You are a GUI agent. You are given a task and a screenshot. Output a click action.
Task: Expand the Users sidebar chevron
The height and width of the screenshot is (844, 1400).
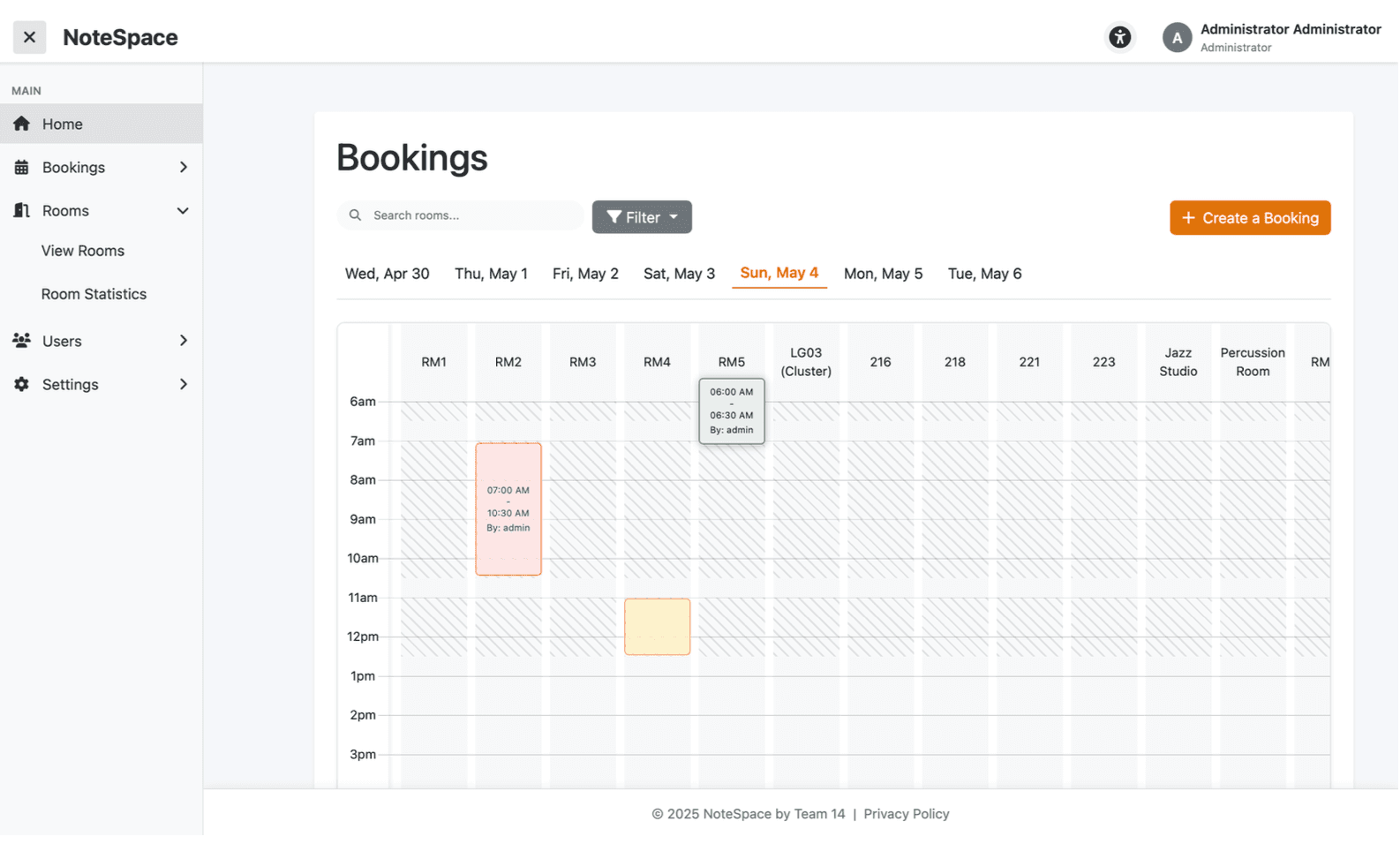(x=183, y=341)
